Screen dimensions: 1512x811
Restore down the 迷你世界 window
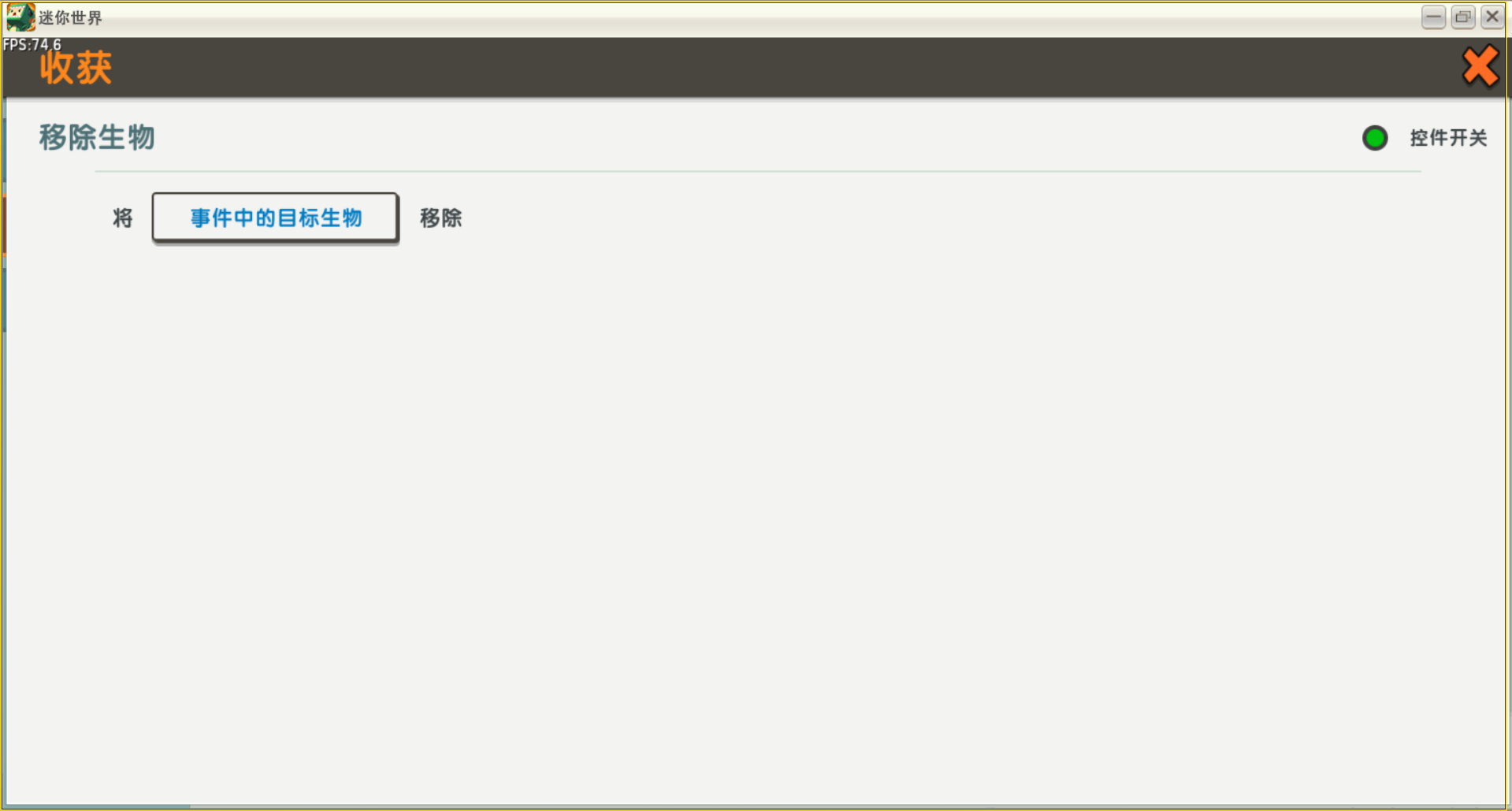(1463, 17)
